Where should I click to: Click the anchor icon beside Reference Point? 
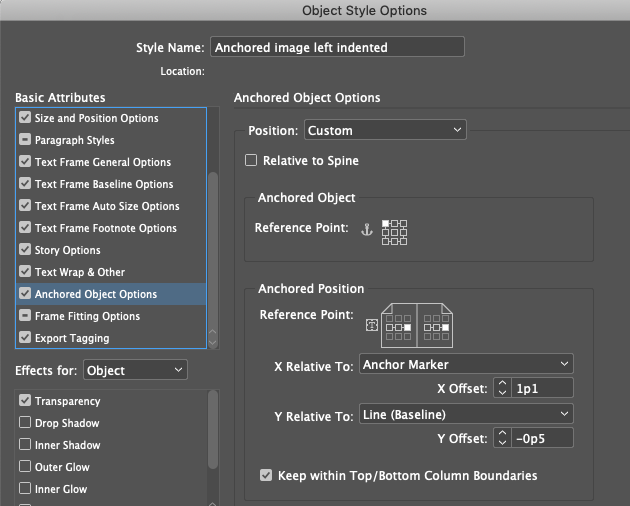tap(366, 229)
